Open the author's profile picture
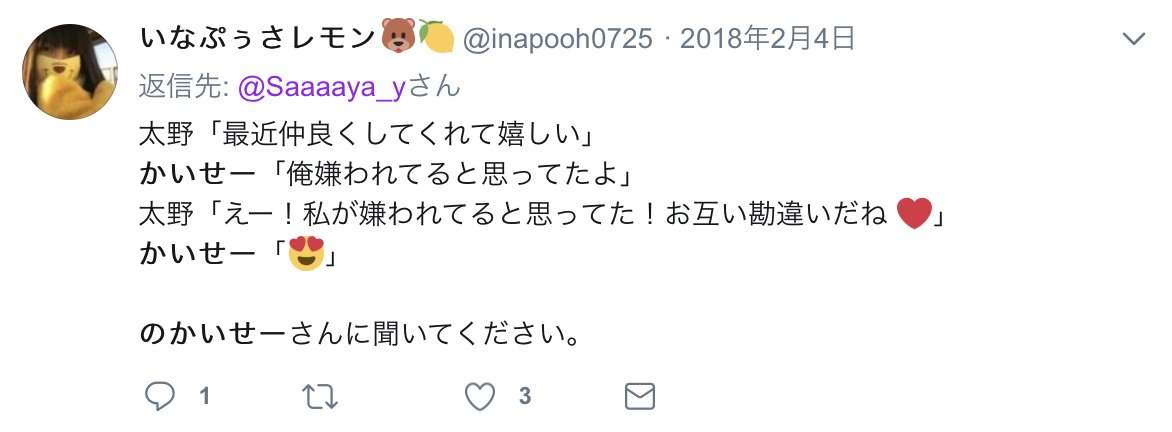The width and height of the screenshot is (1172, 432). 70,72
